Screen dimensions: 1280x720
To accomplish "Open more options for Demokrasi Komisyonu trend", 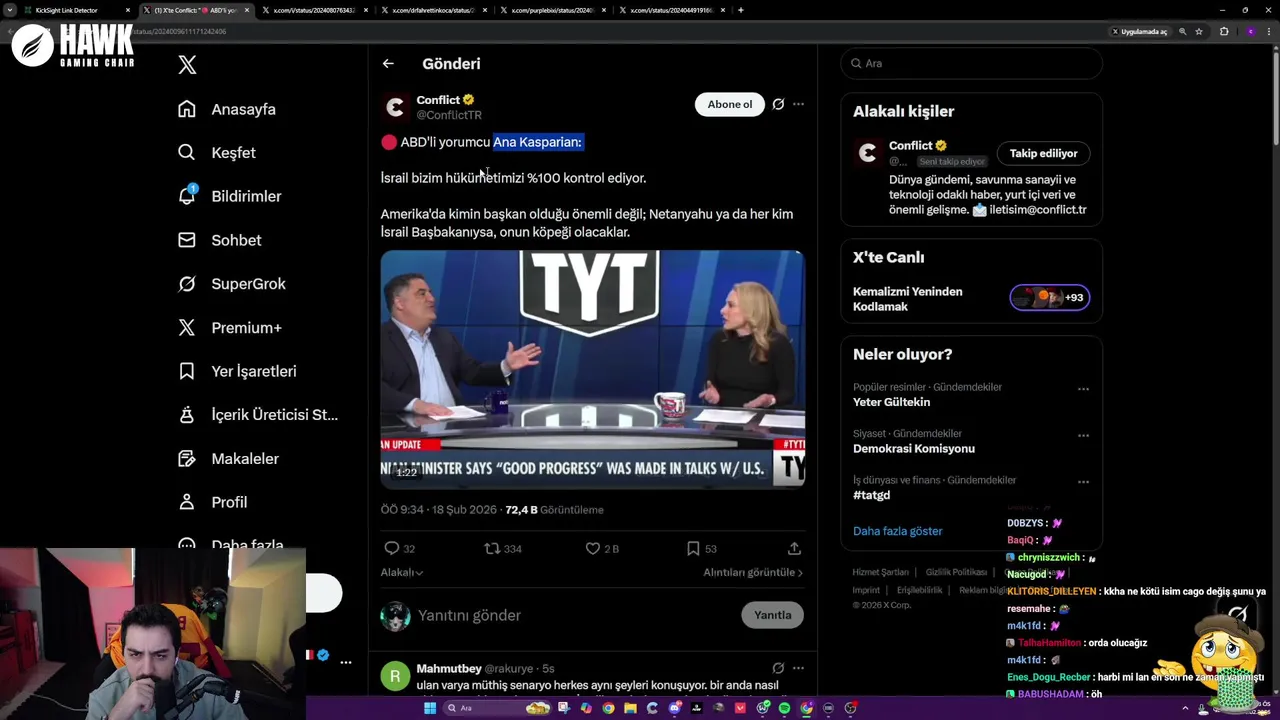I will [x=1083, y=436].
